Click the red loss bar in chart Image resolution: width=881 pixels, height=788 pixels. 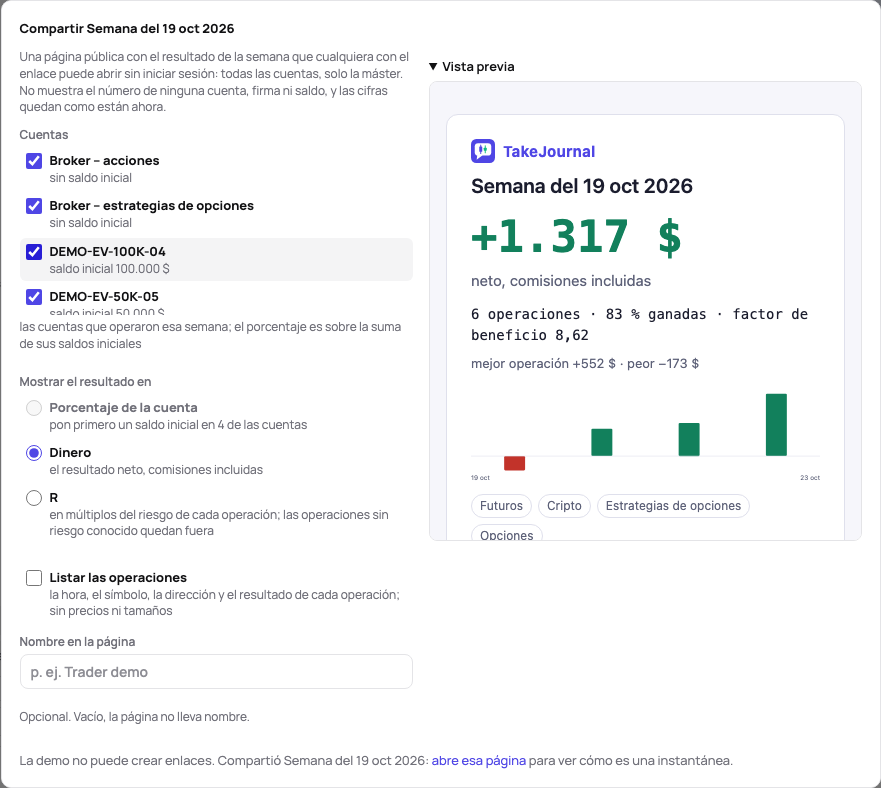click(x=514, y=463)
